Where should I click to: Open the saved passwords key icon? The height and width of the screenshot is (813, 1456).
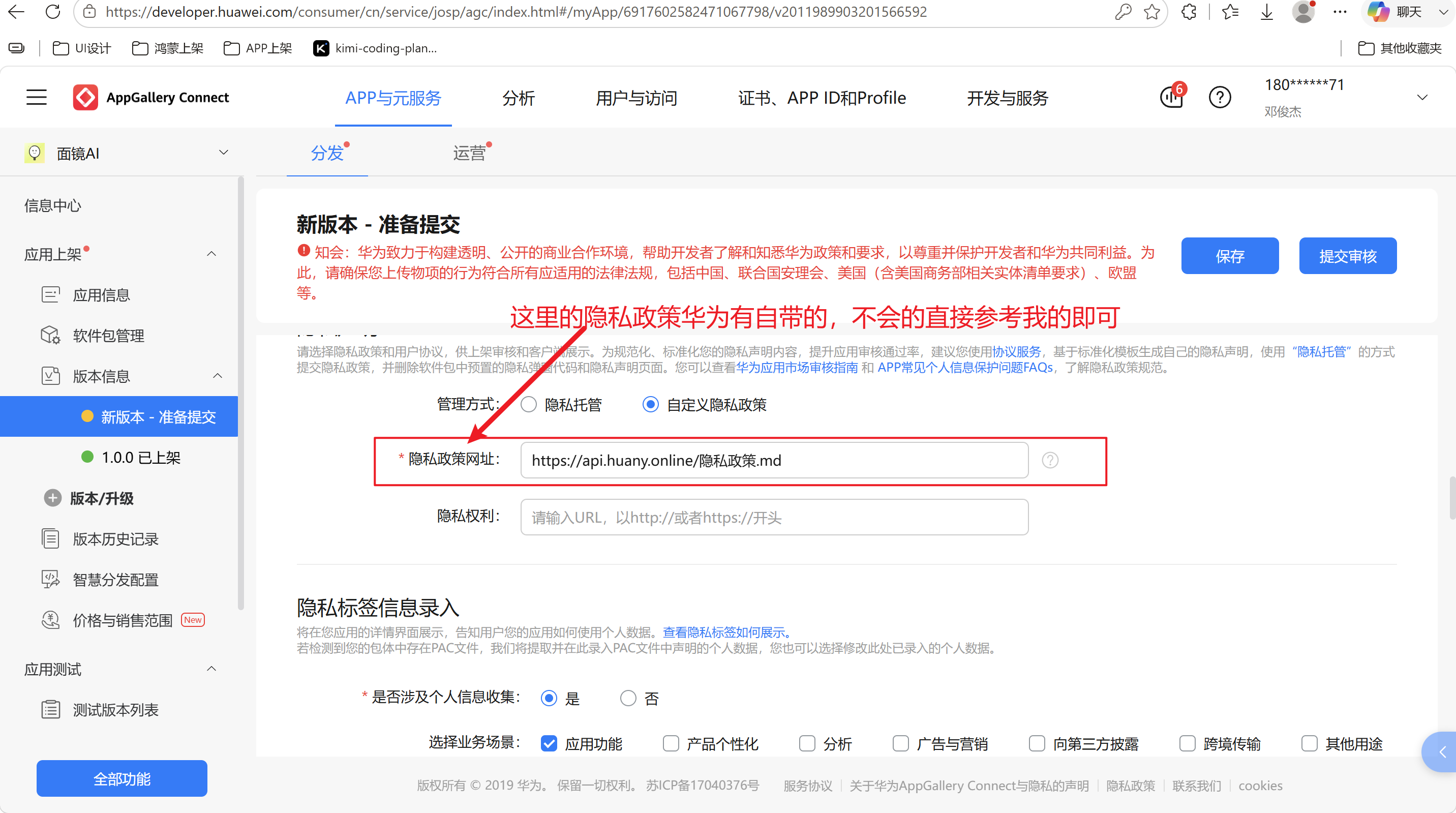pos(1123,12)
